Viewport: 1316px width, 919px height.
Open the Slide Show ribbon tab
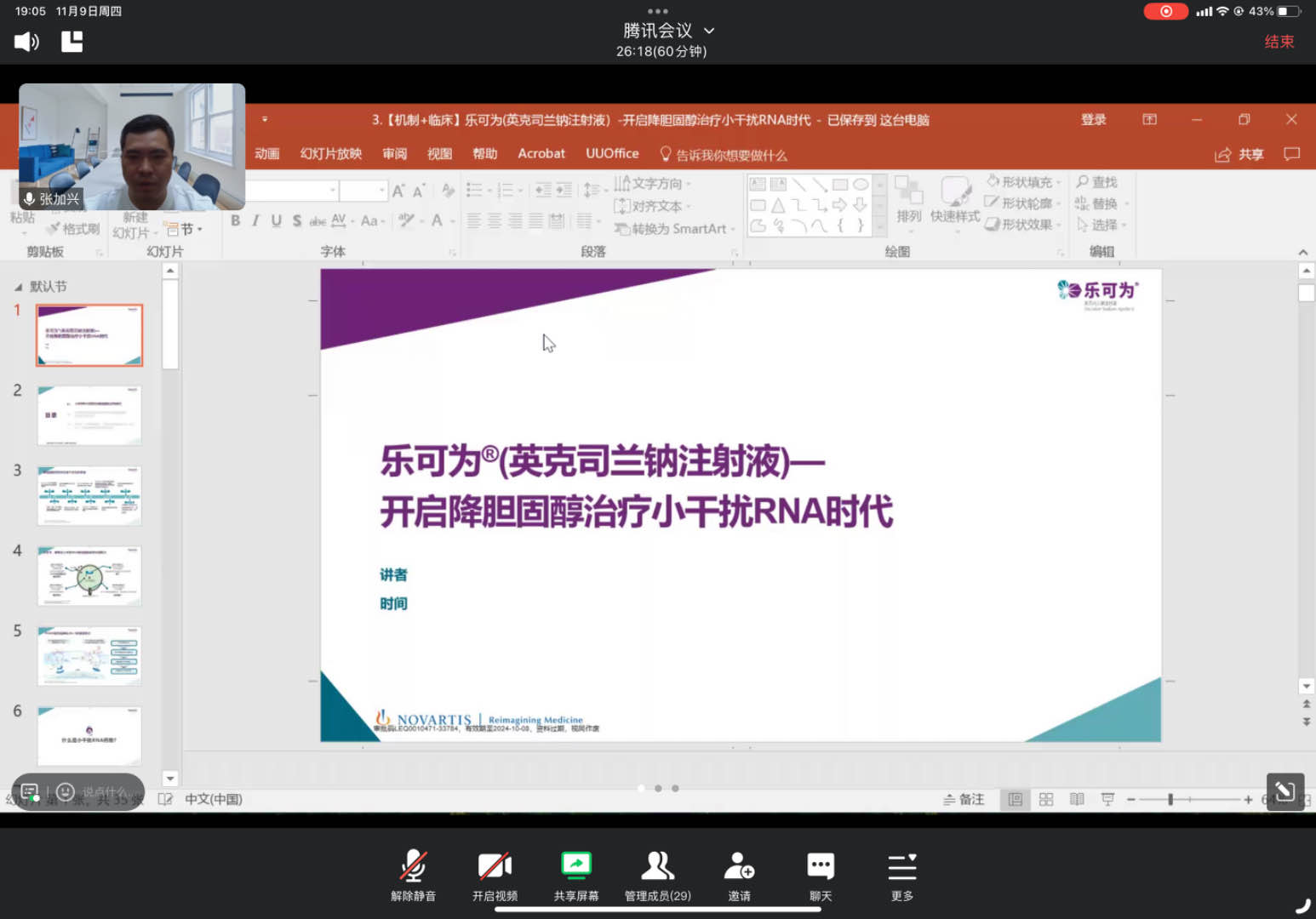coord(330,154)
